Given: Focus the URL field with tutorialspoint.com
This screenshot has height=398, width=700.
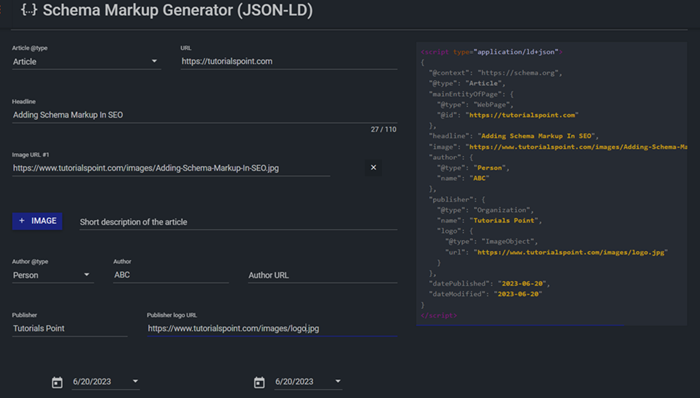Looking at the screenshot, I should 289,62.
